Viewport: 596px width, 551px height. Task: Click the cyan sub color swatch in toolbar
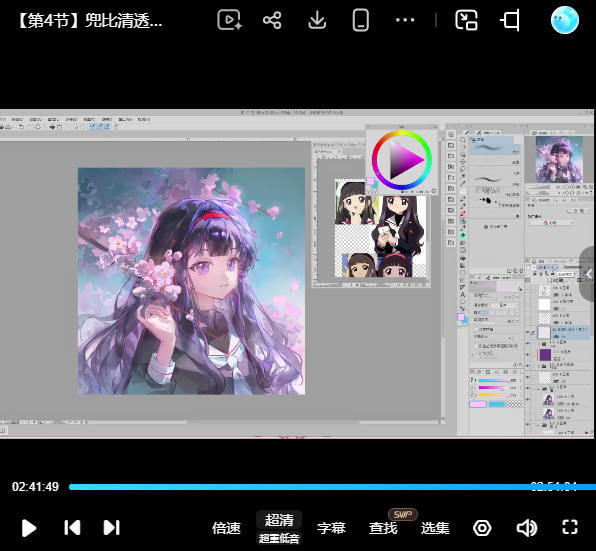coord(466,321)
